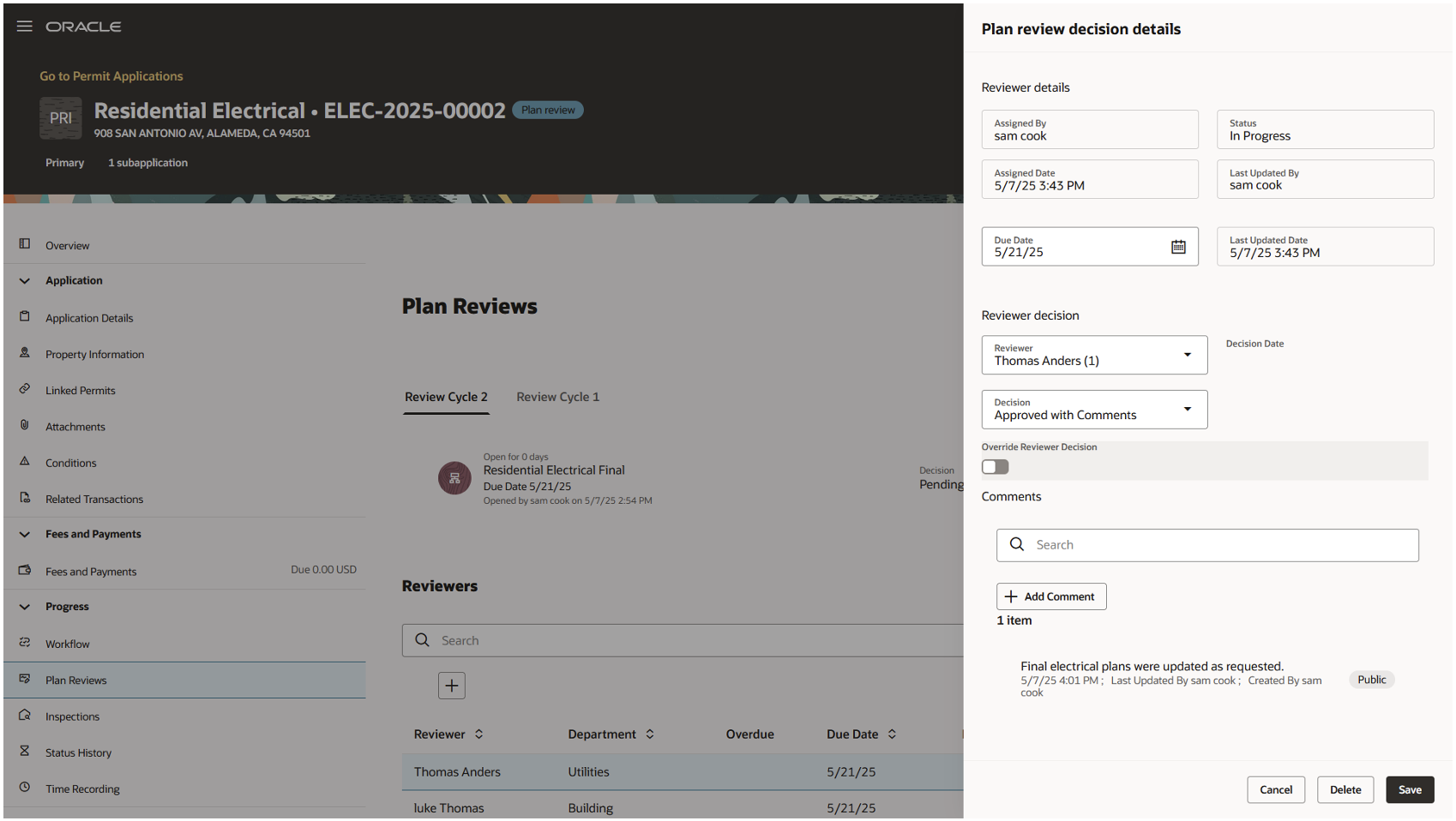The width and height of the screenshot is (1456, 821).
Task: Click the Building department cell
Action: pyautogui.click(x=590, y=808)
